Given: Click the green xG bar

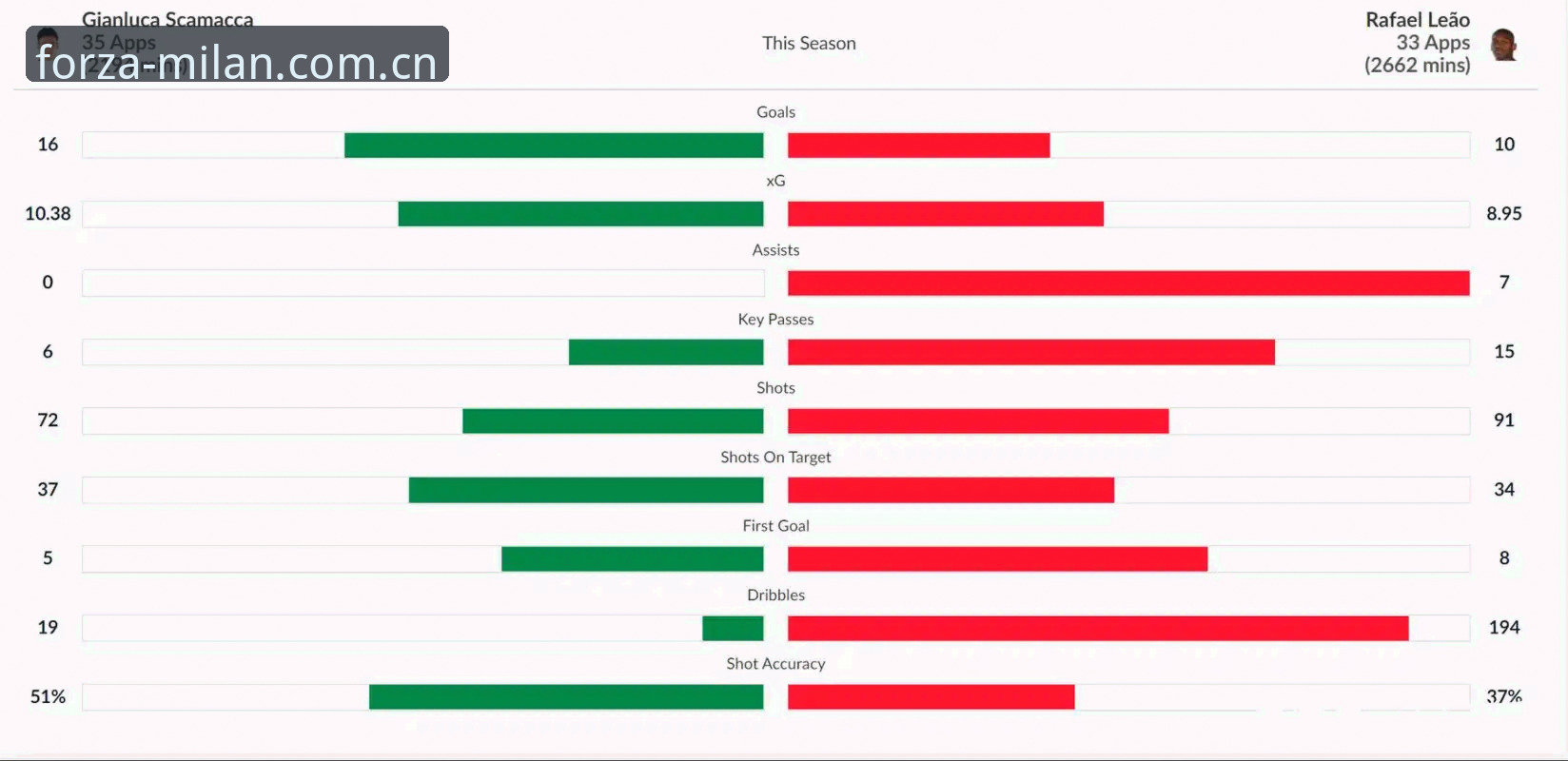Looking at the screenshot, I should (580, 214).
